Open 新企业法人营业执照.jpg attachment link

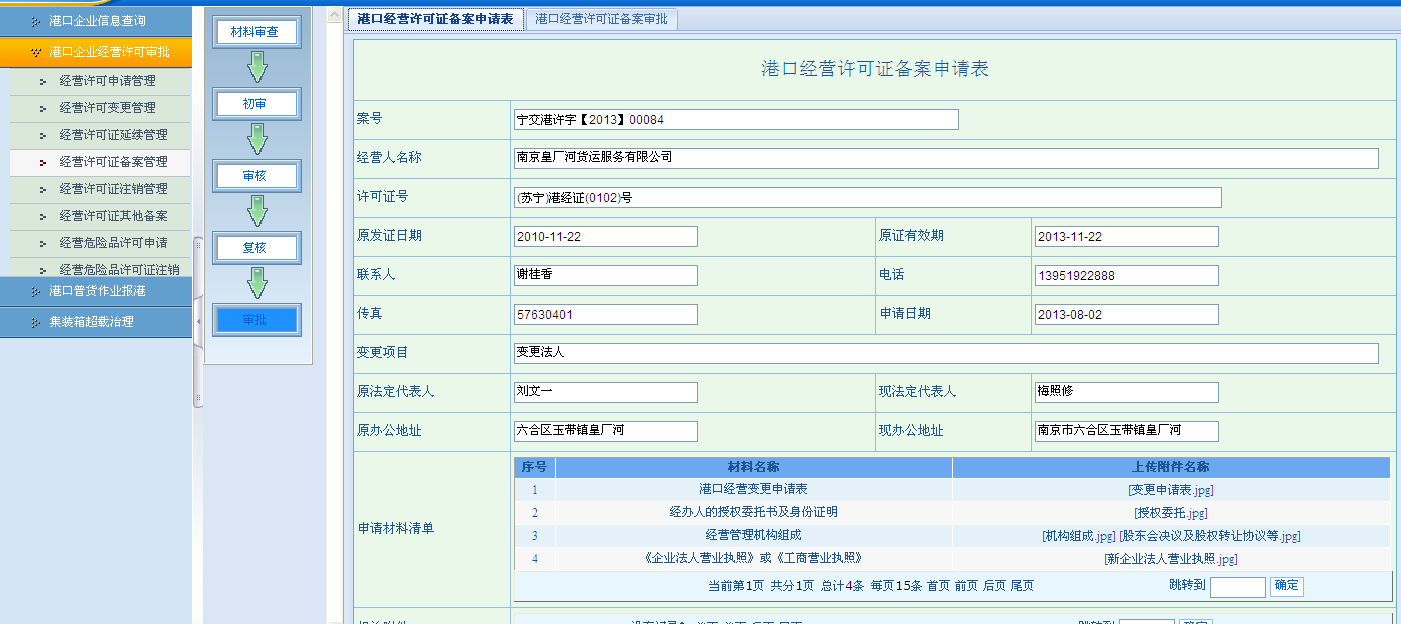tap(1170, 559)
